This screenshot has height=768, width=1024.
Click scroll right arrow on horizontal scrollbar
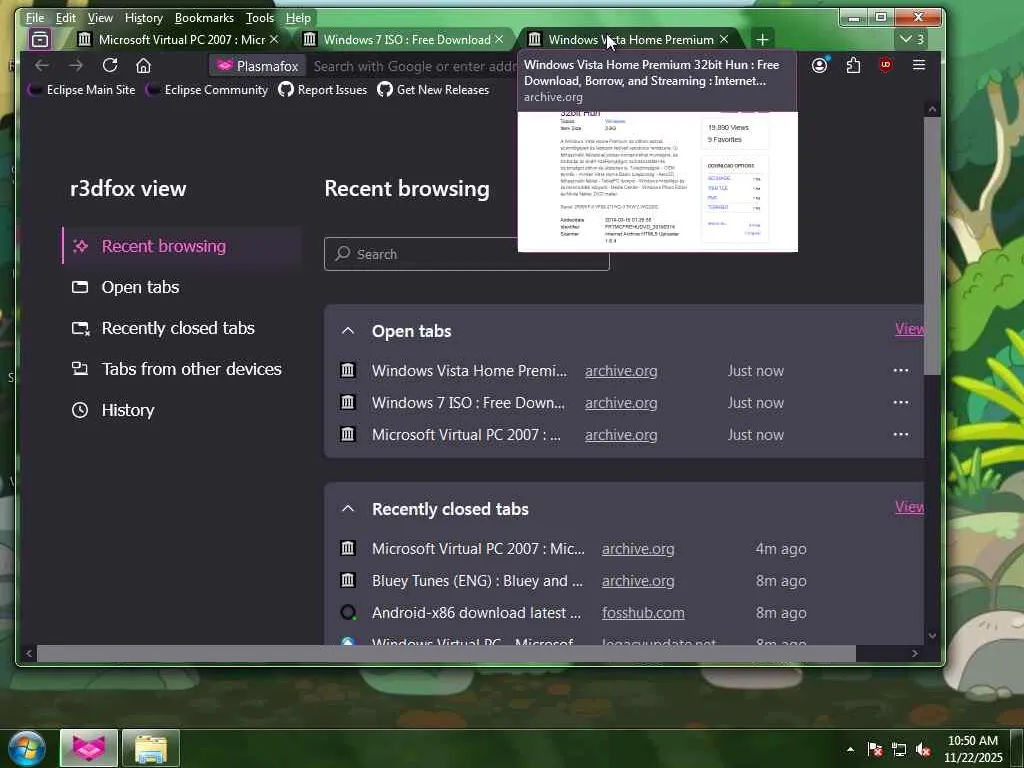(x=914, y=653)
